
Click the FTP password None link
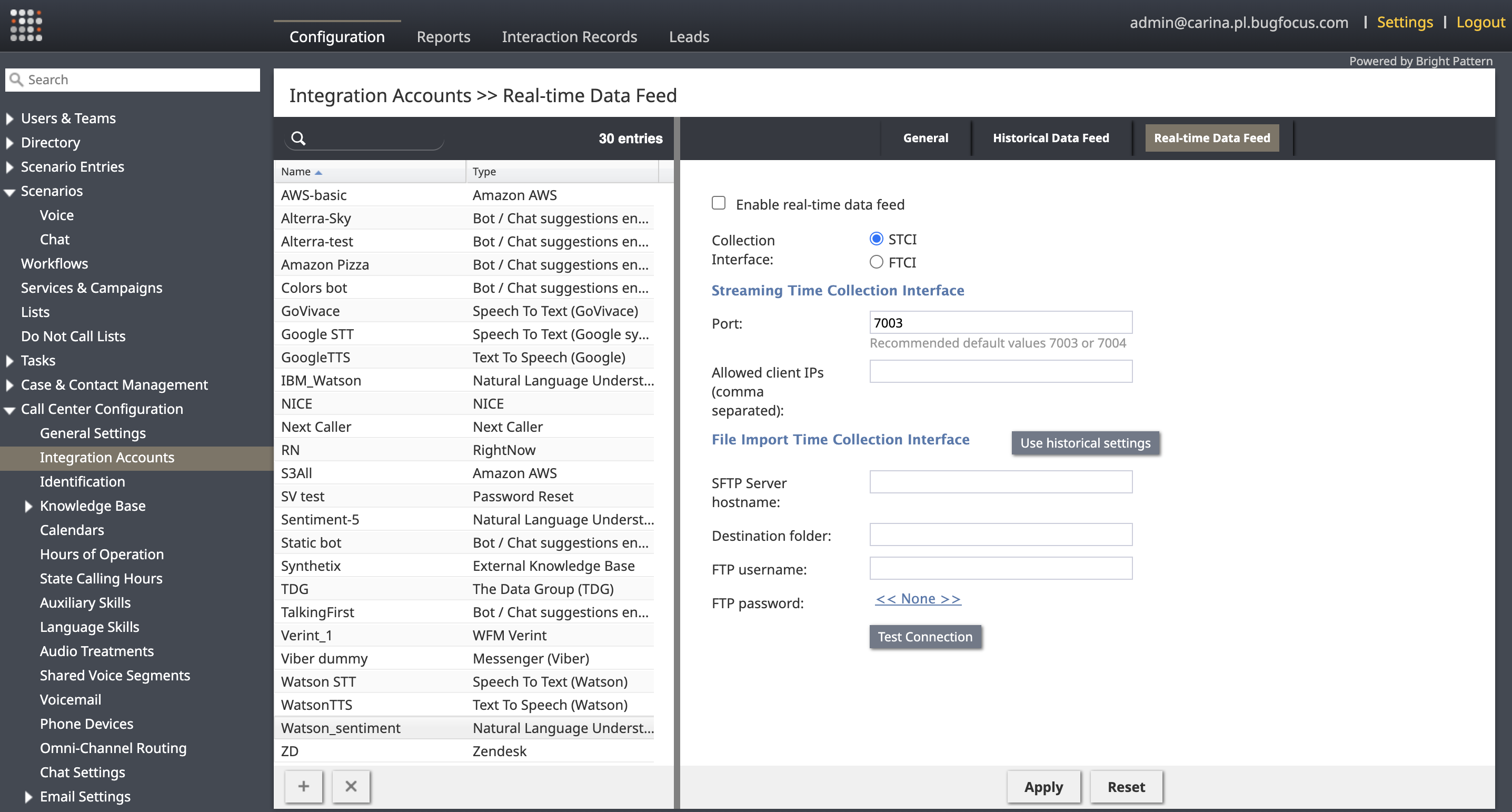(x=918, y=599)
